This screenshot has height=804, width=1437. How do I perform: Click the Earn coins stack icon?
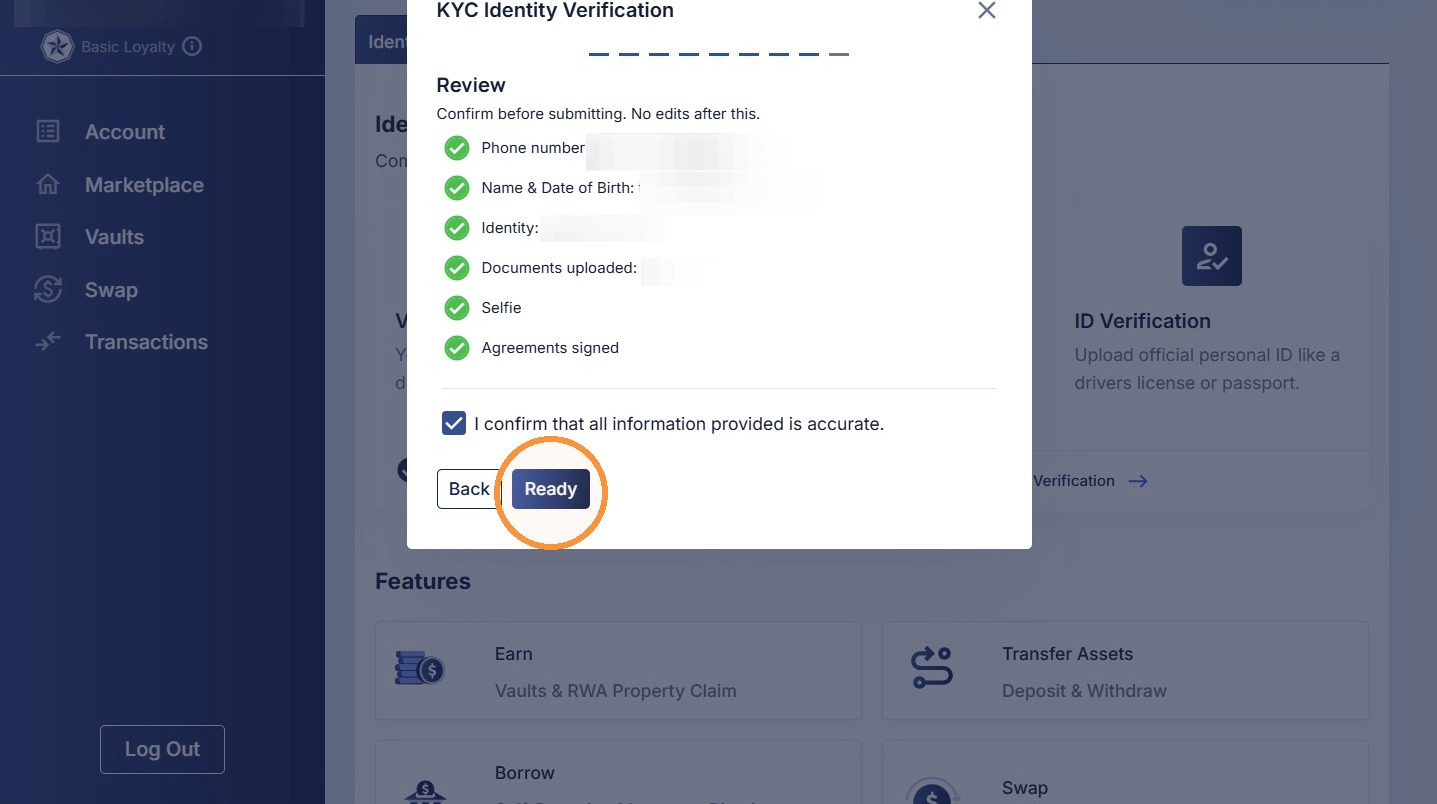click(420, 668)
